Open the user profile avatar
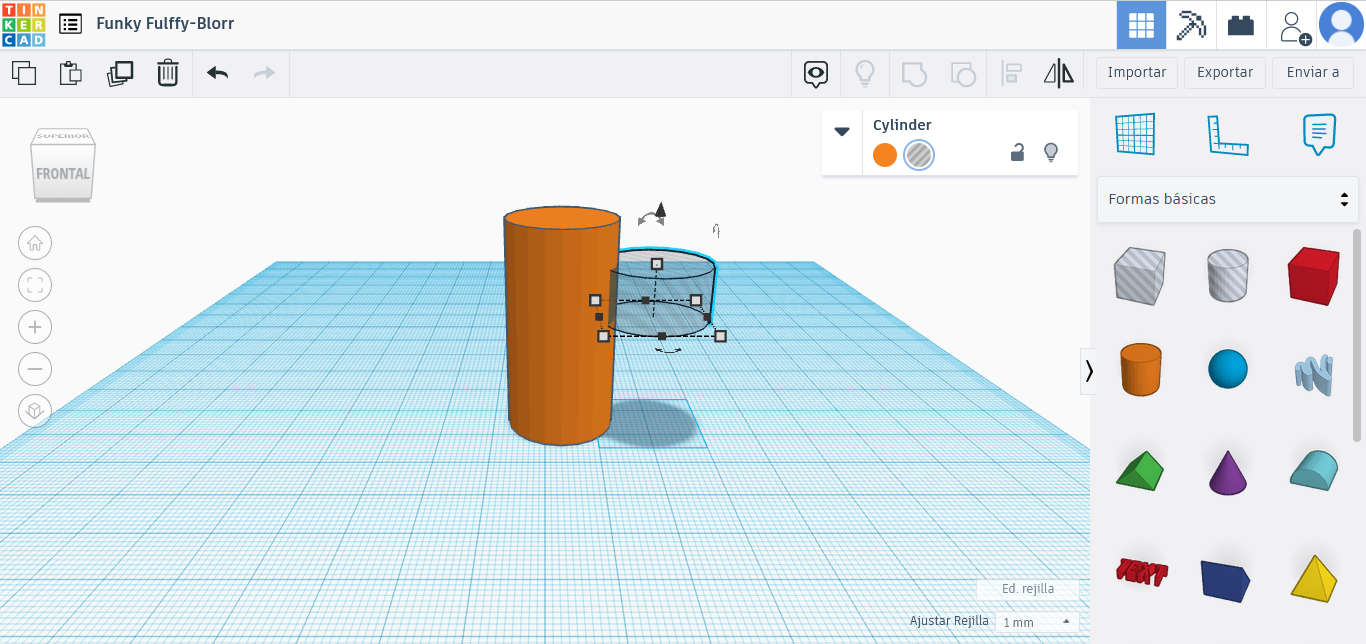Image resolution: width=1366 pixels, height=644 pixels. pyautogui.click(x=1341, y=25)
